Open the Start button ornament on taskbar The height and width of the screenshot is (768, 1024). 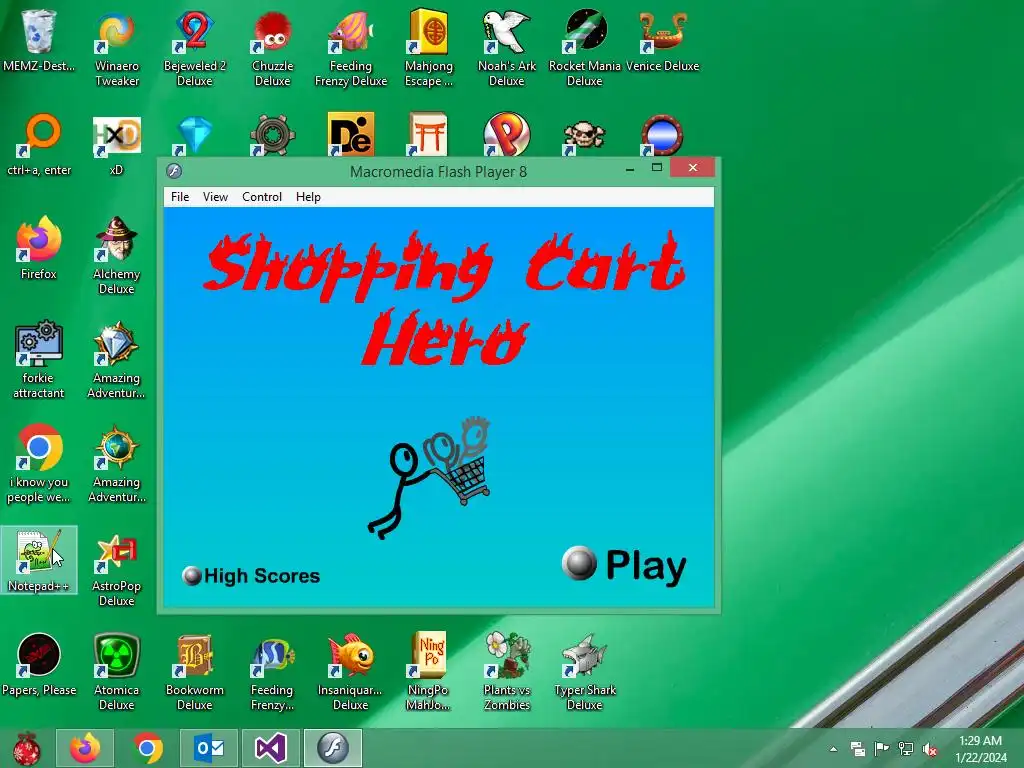click(26, 748)
